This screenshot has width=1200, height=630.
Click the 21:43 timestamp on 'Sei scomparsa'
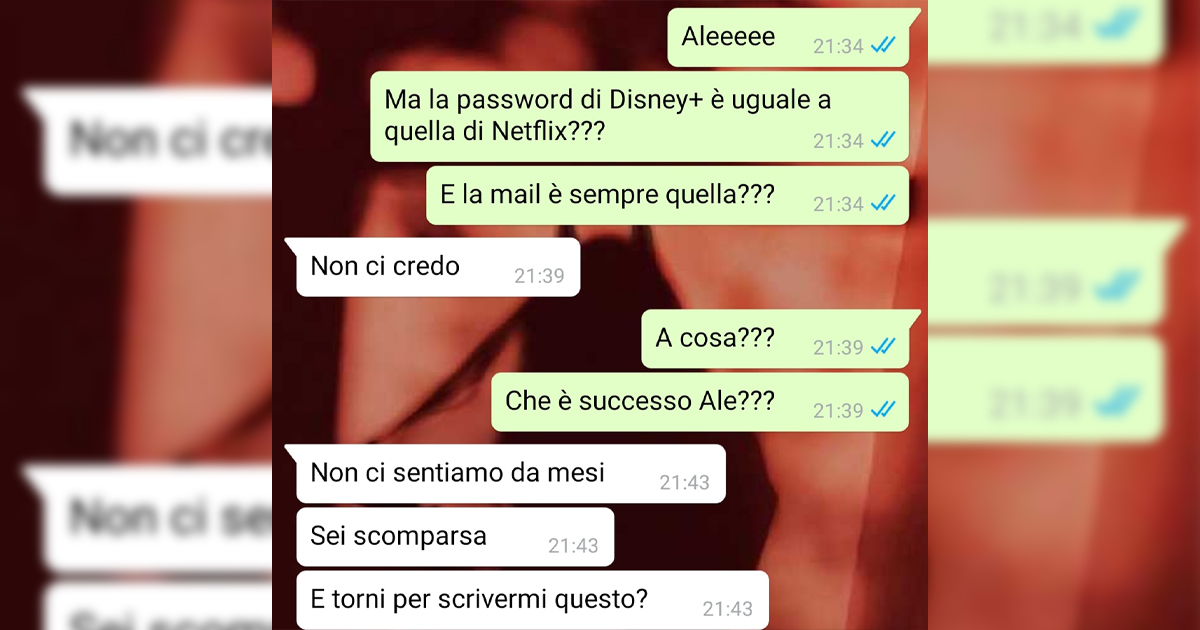point(573,546)
